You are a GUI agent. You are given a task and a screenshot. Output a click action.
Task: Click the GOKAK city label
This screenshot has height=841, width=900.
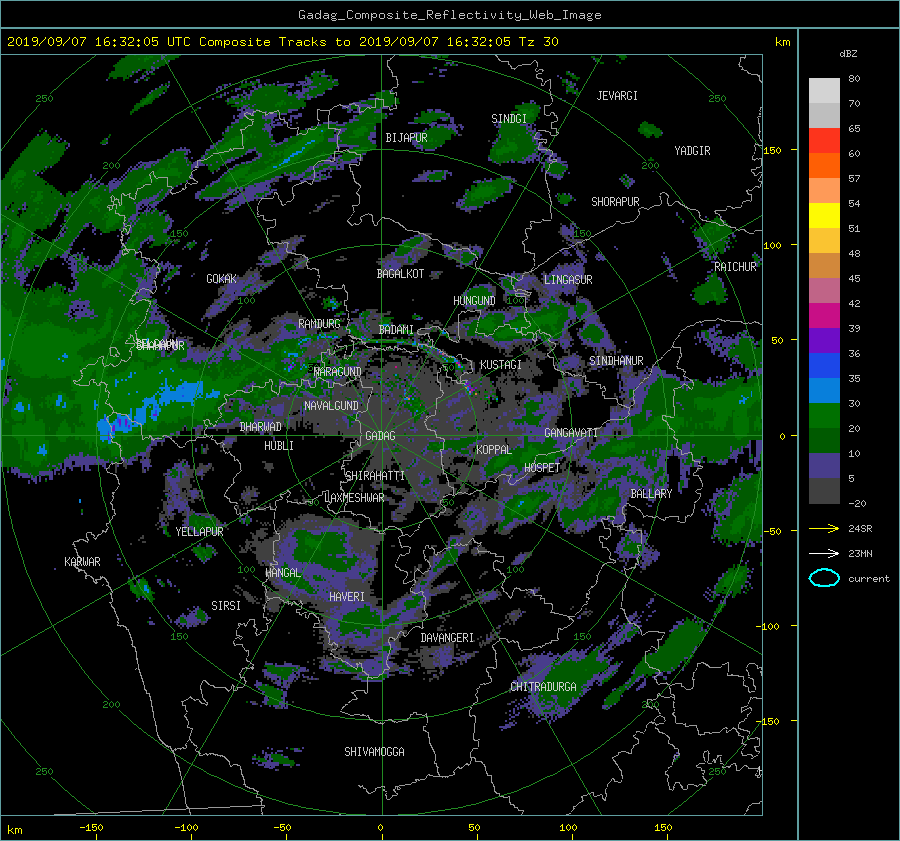point(222,279)
